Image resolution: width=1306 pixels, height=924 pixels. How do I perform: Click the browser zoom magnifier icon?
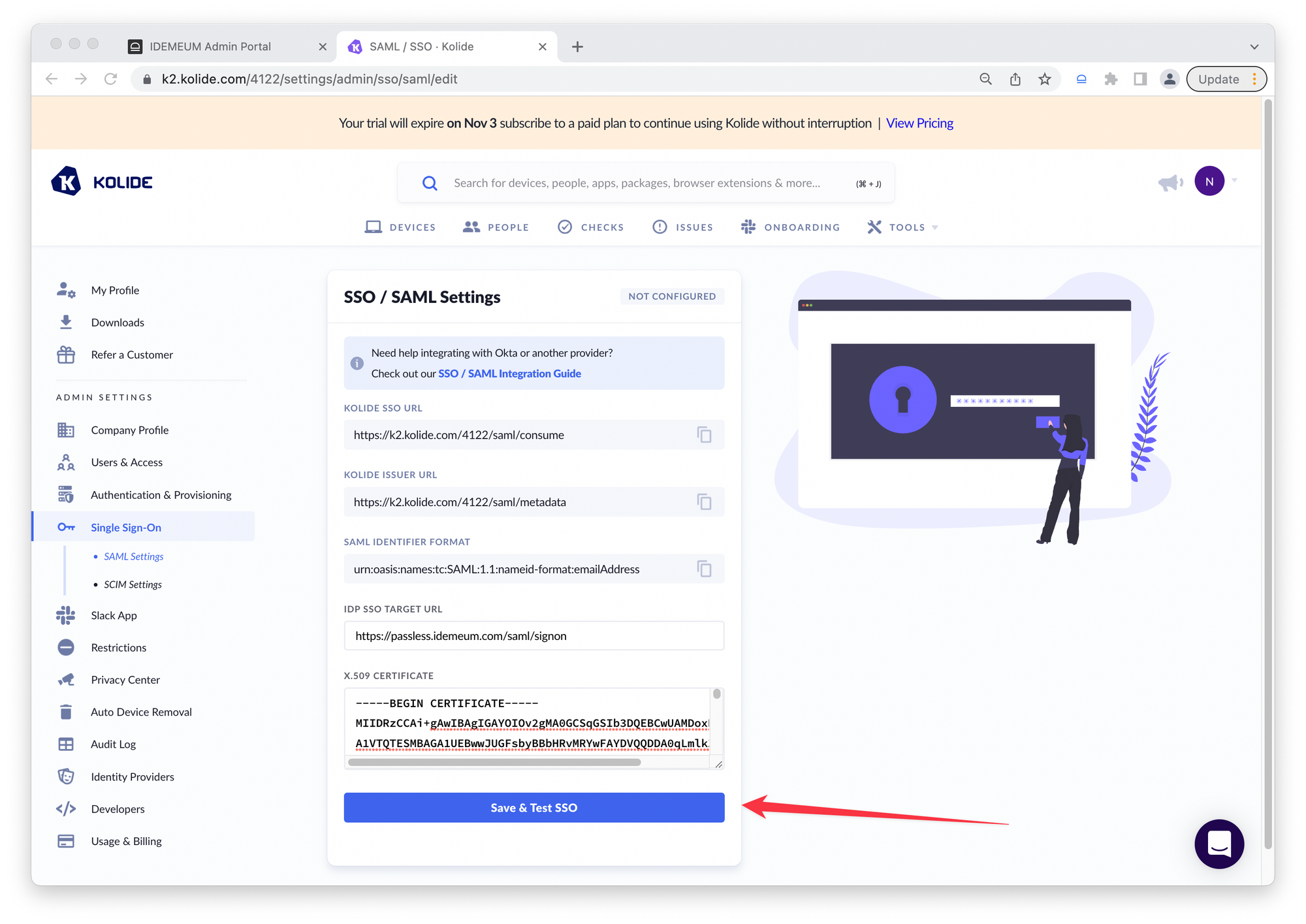(x=986, y=79)
